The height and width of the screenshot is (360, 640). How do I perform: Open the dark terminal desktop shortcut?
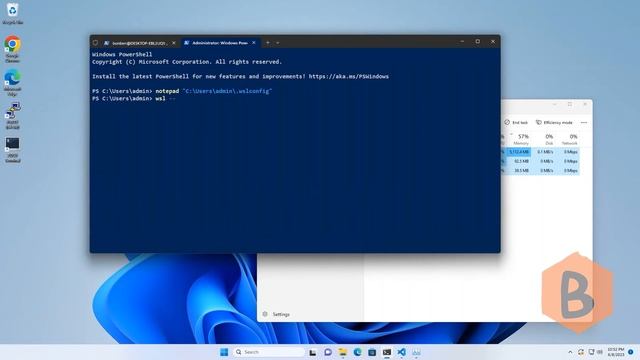pyautogui.click(x=13, y=149)
